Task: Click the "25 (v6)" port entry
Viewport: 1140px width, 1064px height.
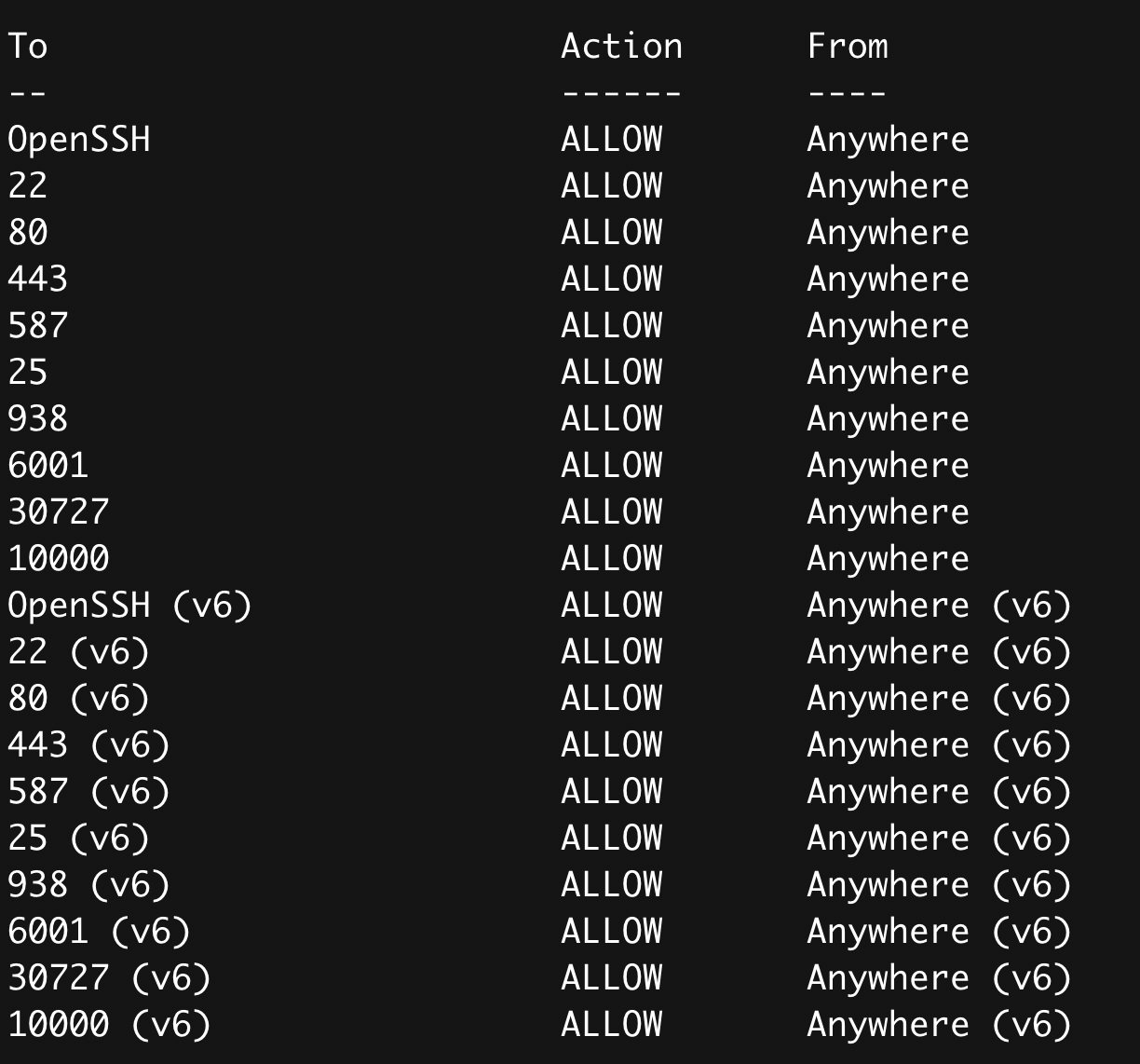Action: pyautogui.click(x=78, y=839)
